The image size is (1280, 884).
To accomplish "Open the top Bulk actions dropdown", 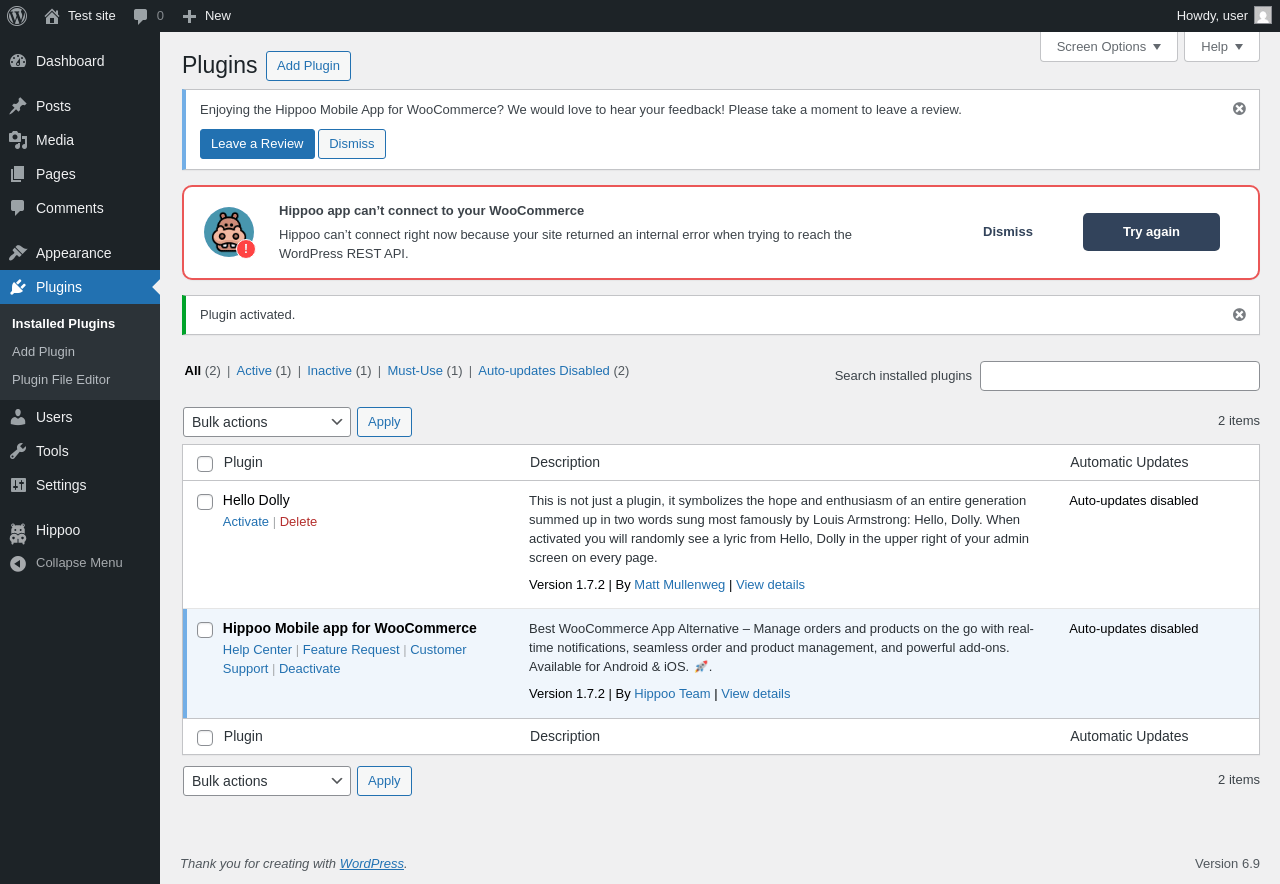I will pyautogui.click(x=267, y=422).
